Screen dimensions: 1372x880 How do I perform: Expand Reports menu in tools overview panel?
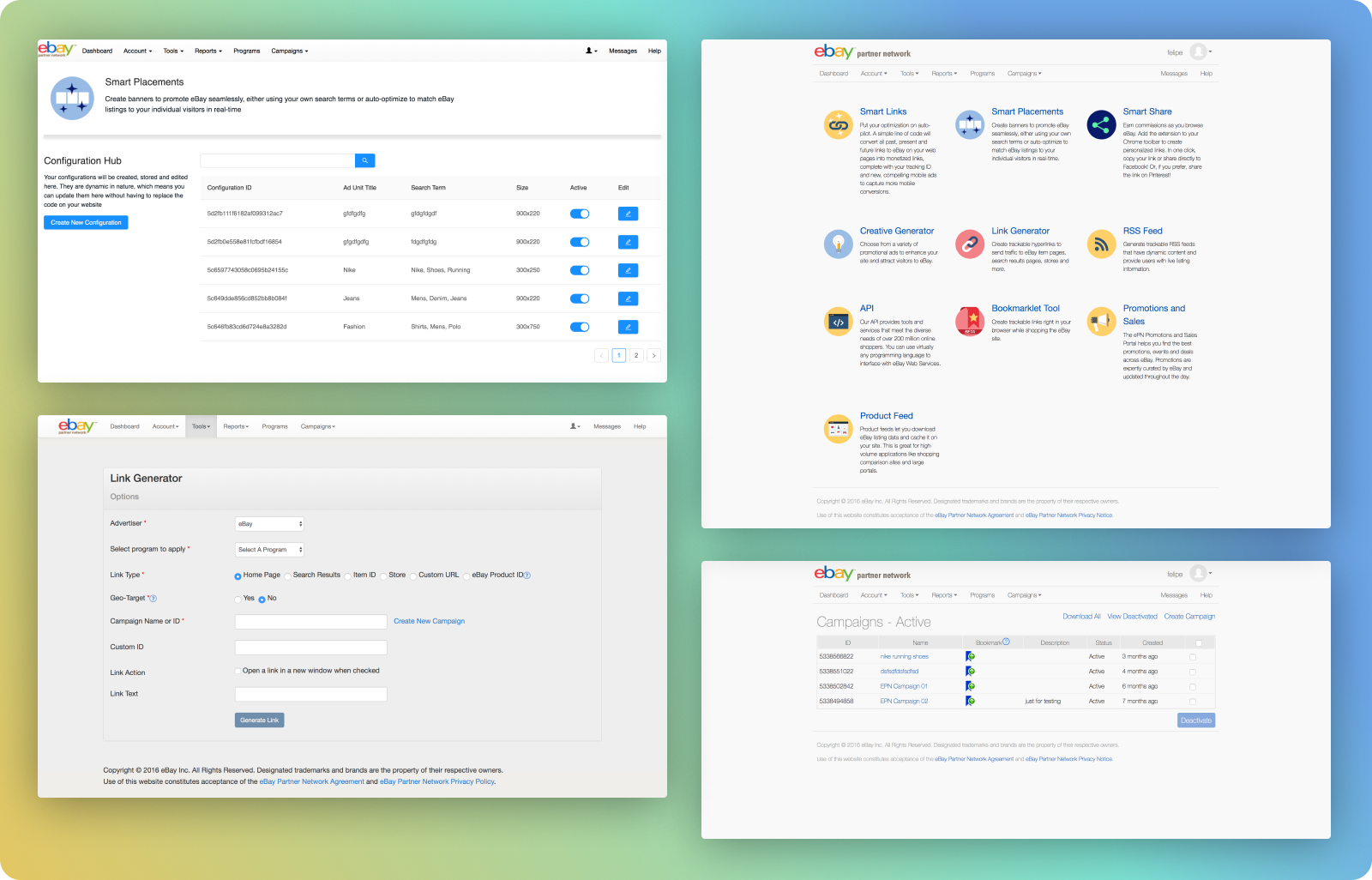tap(944, 74)
